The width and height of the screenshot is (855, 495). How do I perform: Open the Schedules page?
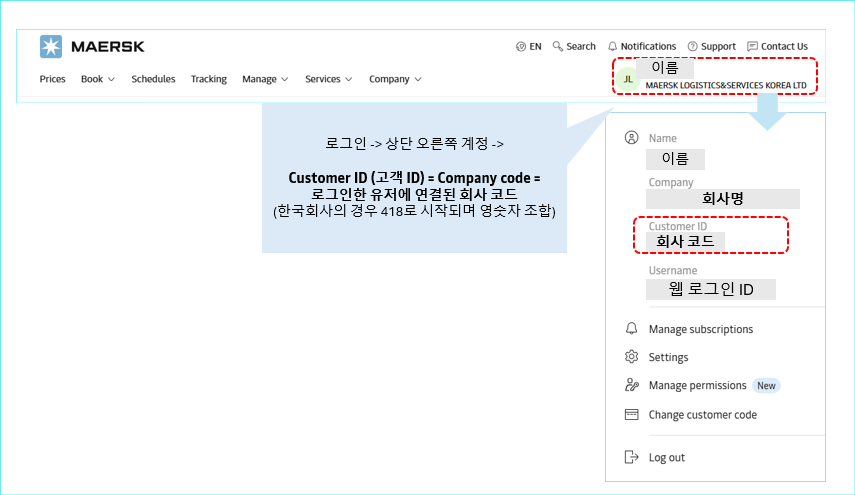coord(153,79)
